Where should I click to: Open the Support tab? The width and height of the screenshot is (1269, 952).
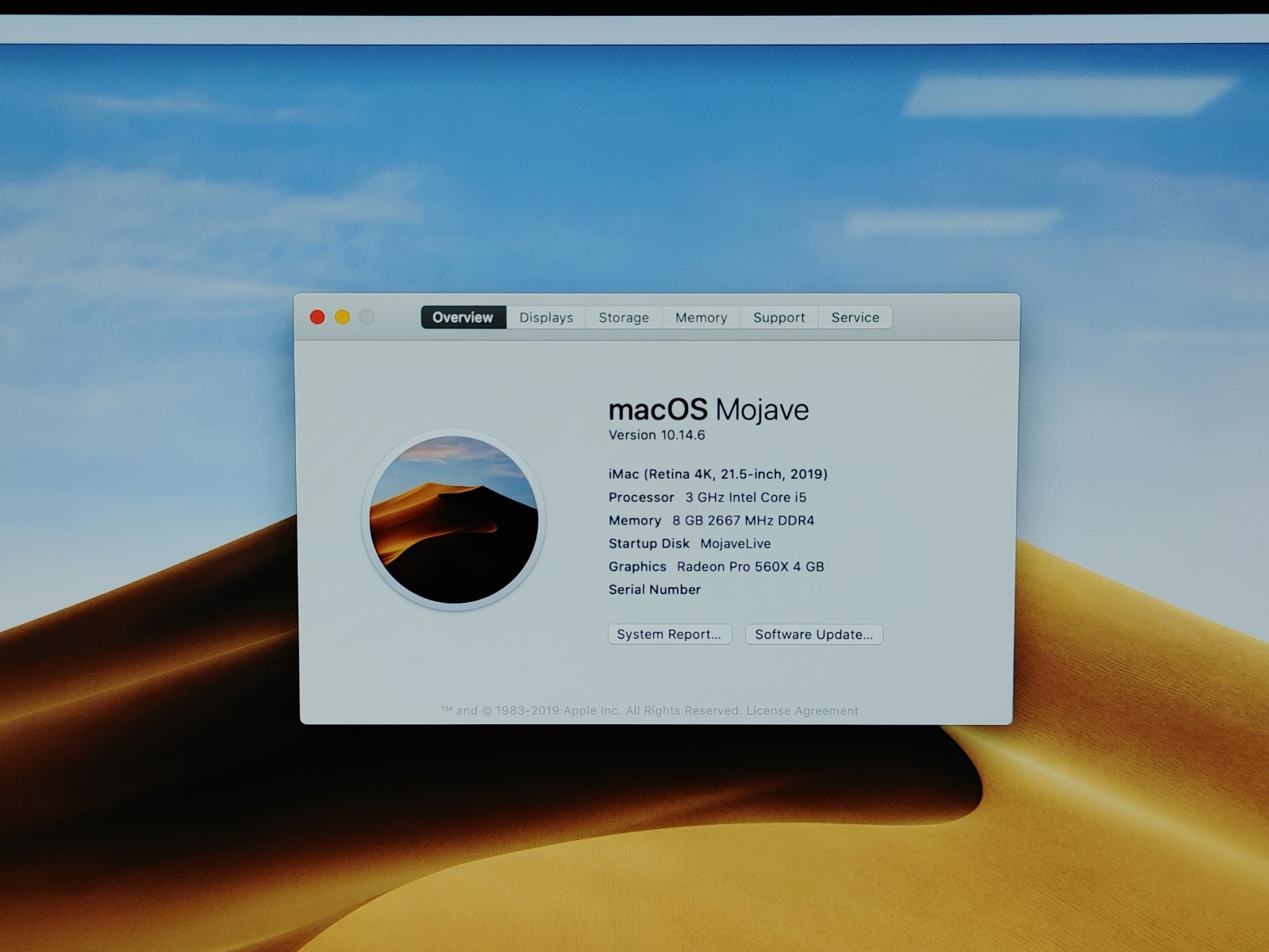pos(779,317)
